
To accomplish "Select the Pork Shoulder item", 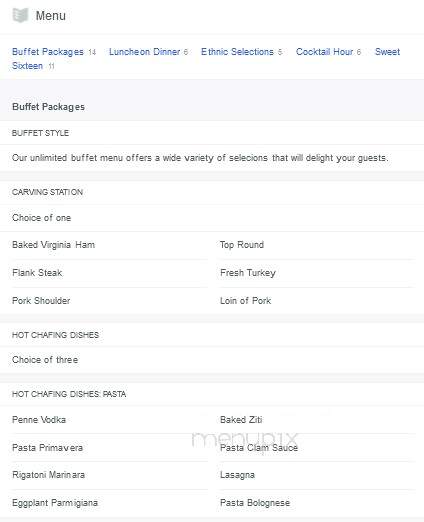I will (41, 301).
